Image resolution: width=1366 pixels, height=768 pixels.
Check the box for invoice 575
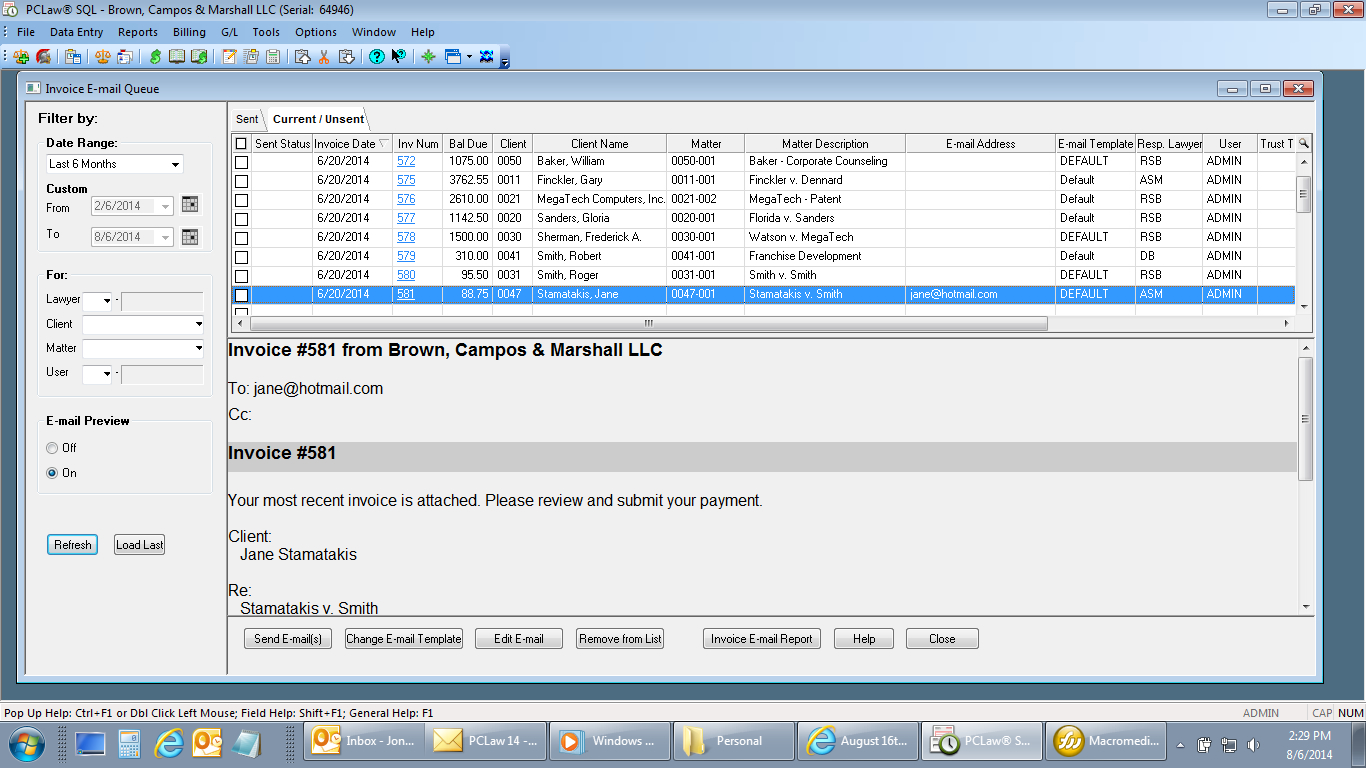(241, 181)
